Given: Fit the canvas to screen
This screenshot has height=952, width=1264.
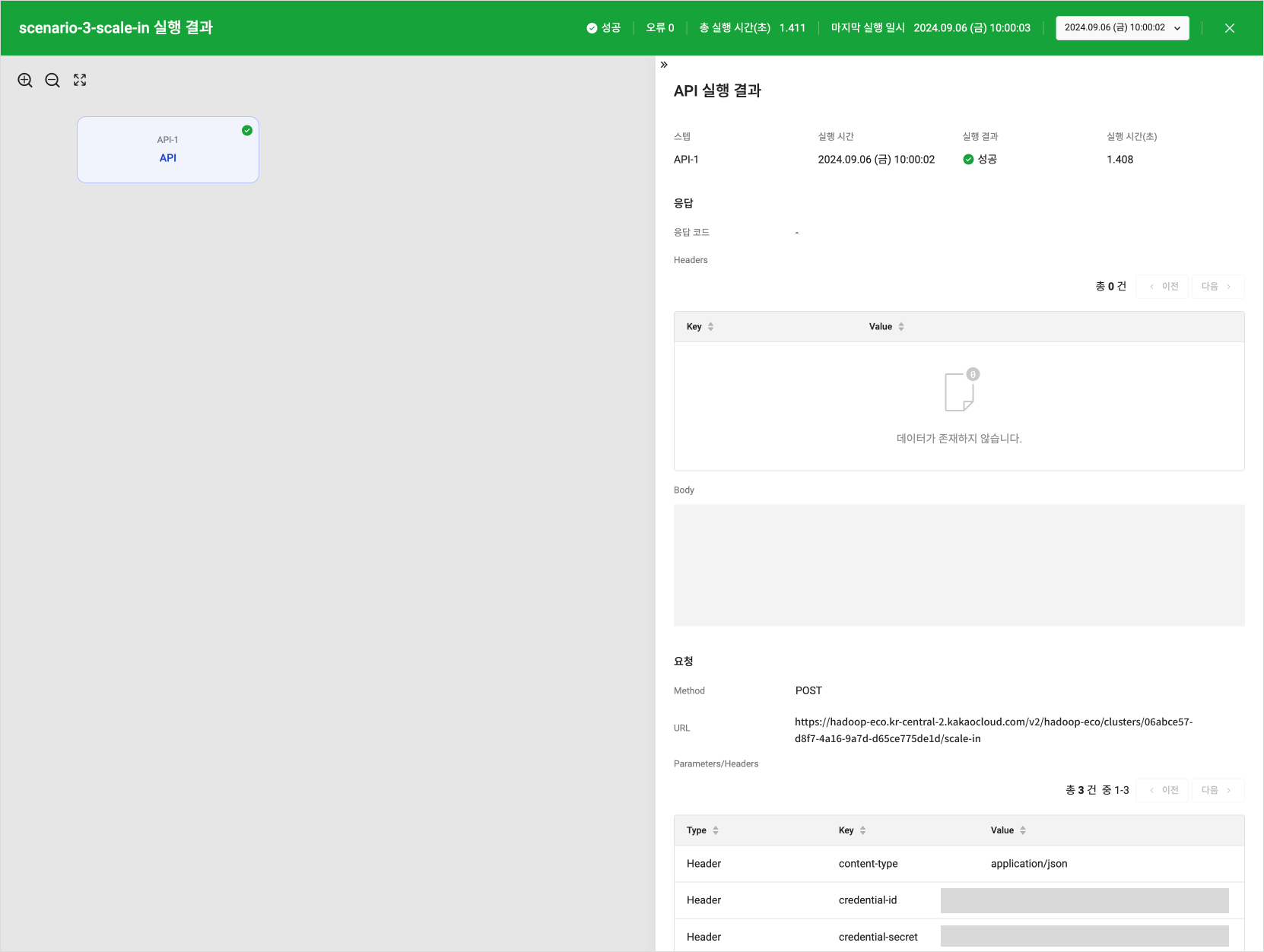Looking at the screenshot, I should (x=80, y=80).
